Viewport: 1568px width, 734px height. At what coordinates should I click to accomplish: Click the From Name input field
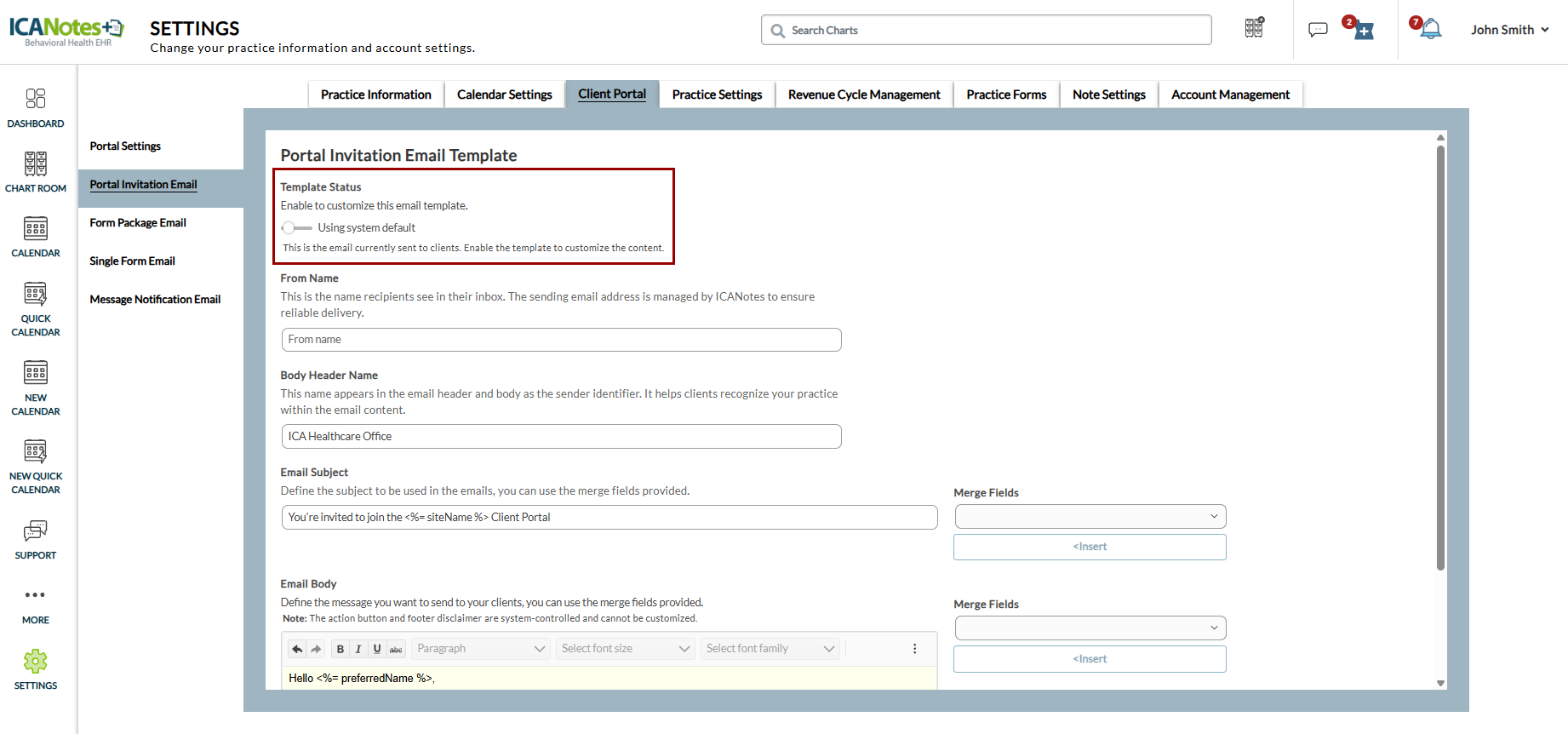(561, 340)
